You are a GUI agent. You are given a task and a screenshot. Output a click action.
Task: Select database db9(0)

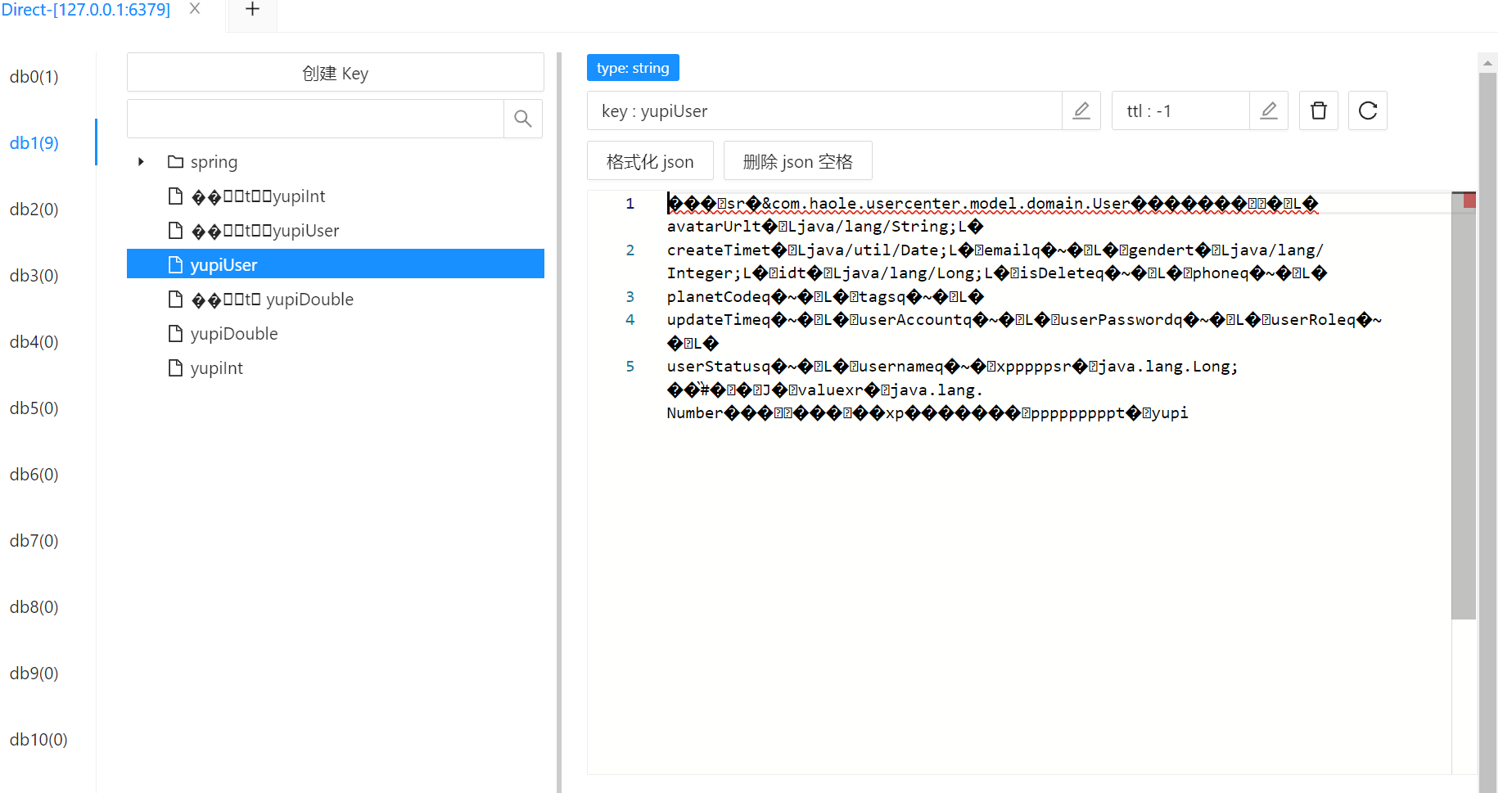pyautogui.click(x=34, y=673)
